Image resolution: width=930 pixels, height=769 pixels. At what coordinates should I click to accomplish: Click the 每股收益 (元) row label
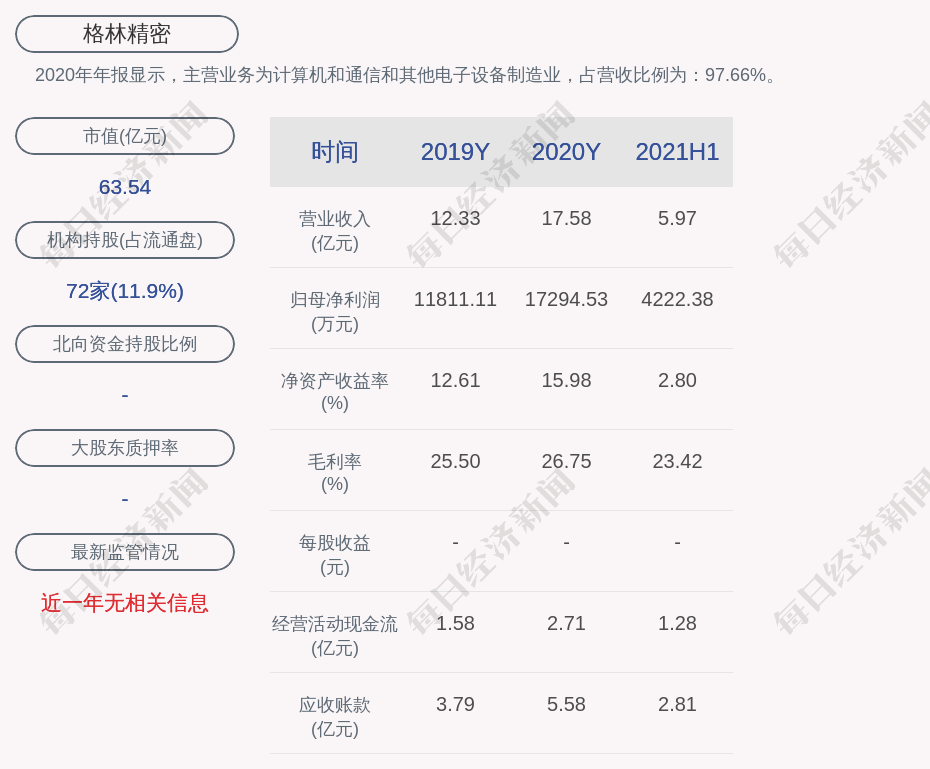coord(335,555)
